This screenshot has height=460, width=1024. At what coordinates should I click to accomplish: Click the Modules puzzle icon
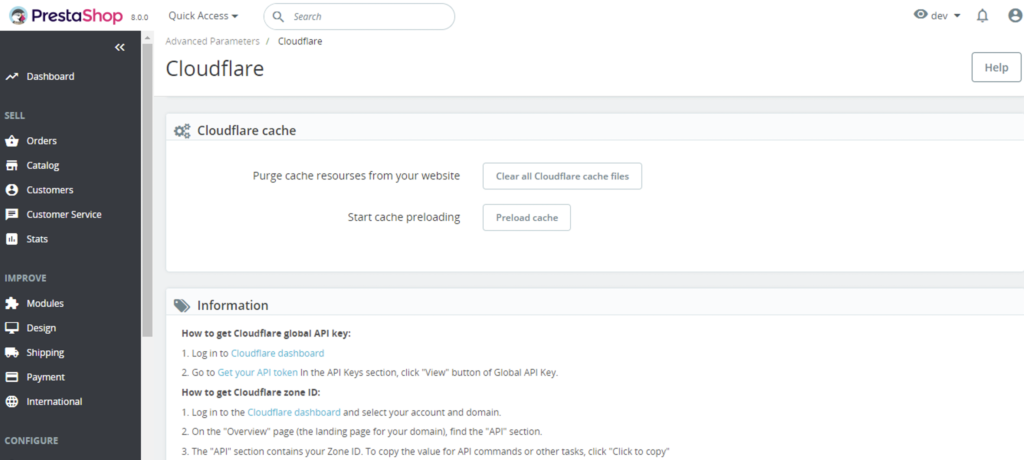pyautogui.click(x=12, y=304)
